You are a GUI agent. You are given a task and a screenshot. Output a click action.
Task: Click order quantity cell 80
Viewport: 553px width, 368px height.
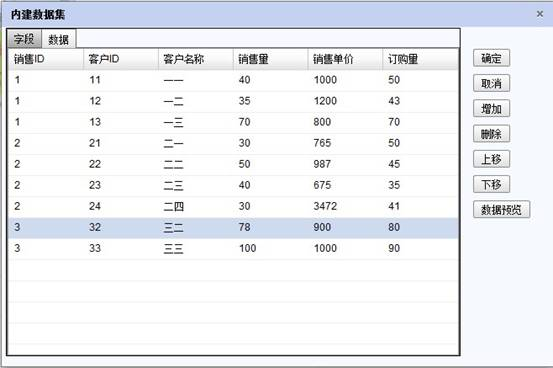coord(420,227)
